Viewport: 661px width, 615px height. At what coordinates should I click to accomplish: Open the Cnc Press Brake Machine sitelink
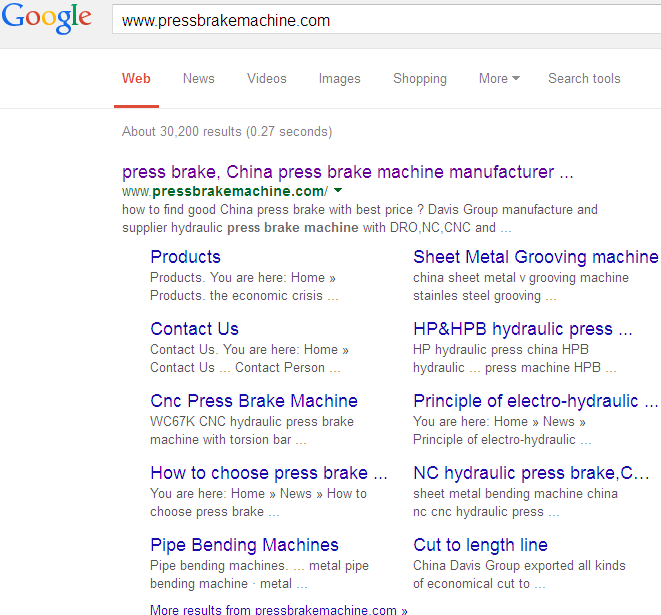coord(254,401)
